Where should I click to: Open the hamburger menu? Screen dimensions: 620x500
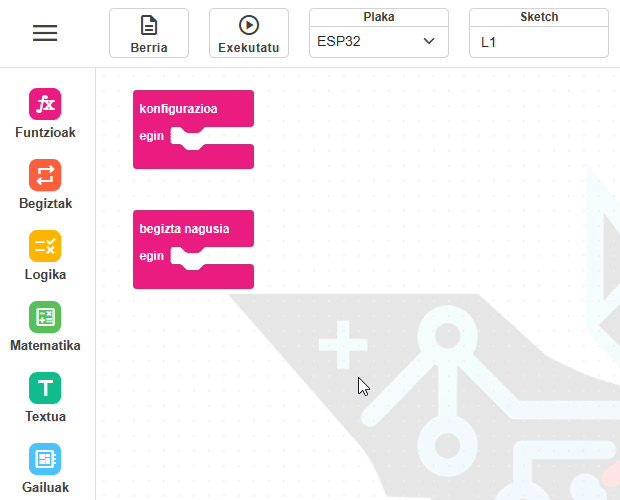click(45, 33)
